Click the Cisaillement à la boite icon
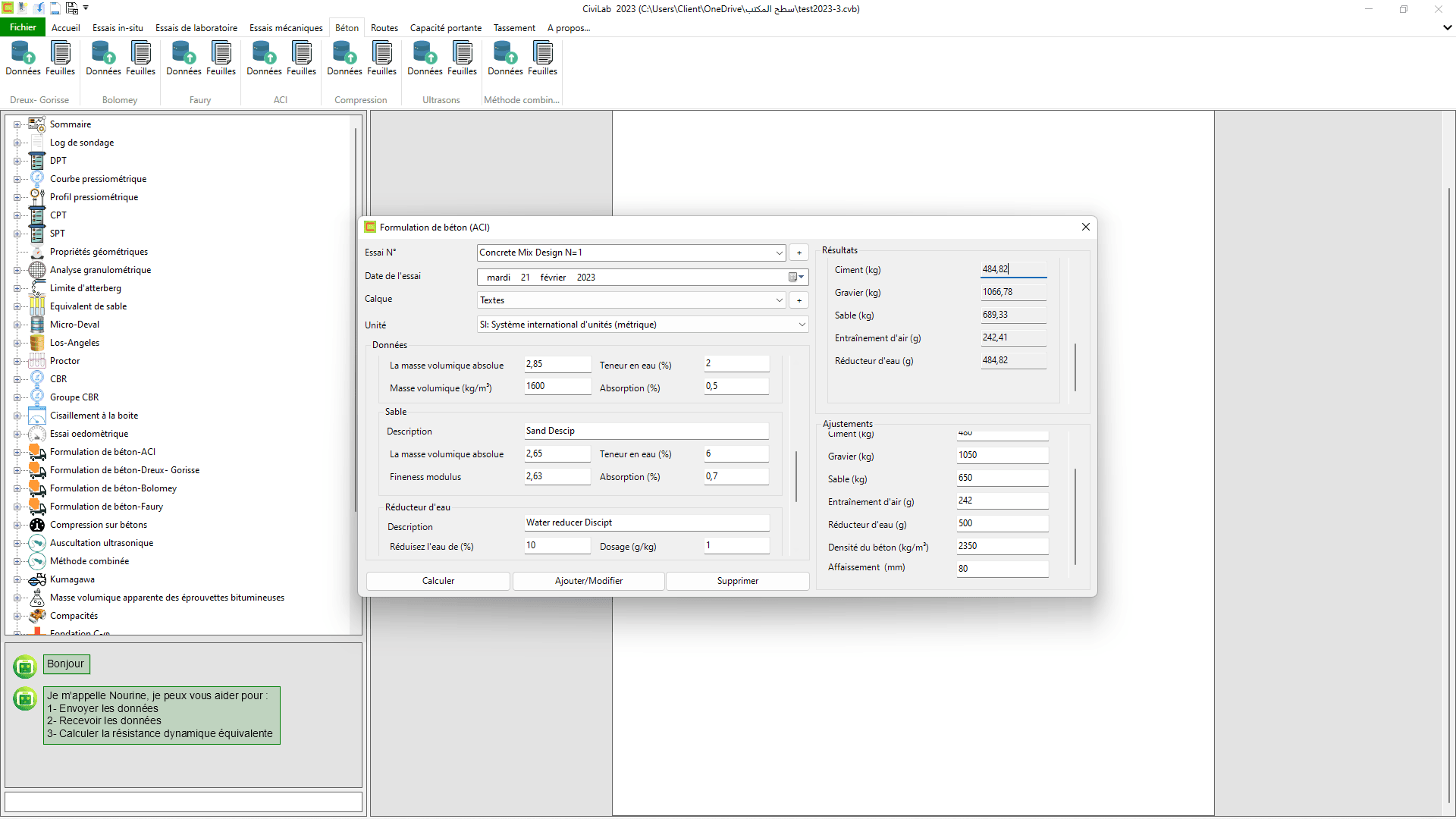 (37, 416)
